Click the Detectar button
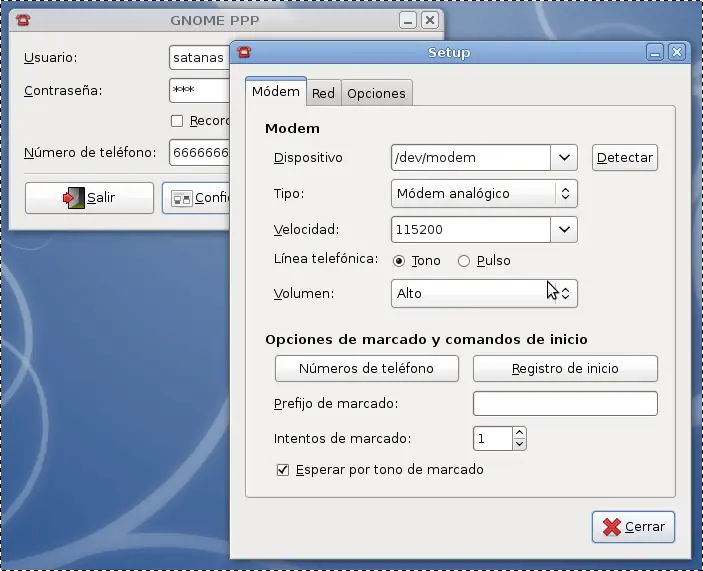 [x=625, y=158]
